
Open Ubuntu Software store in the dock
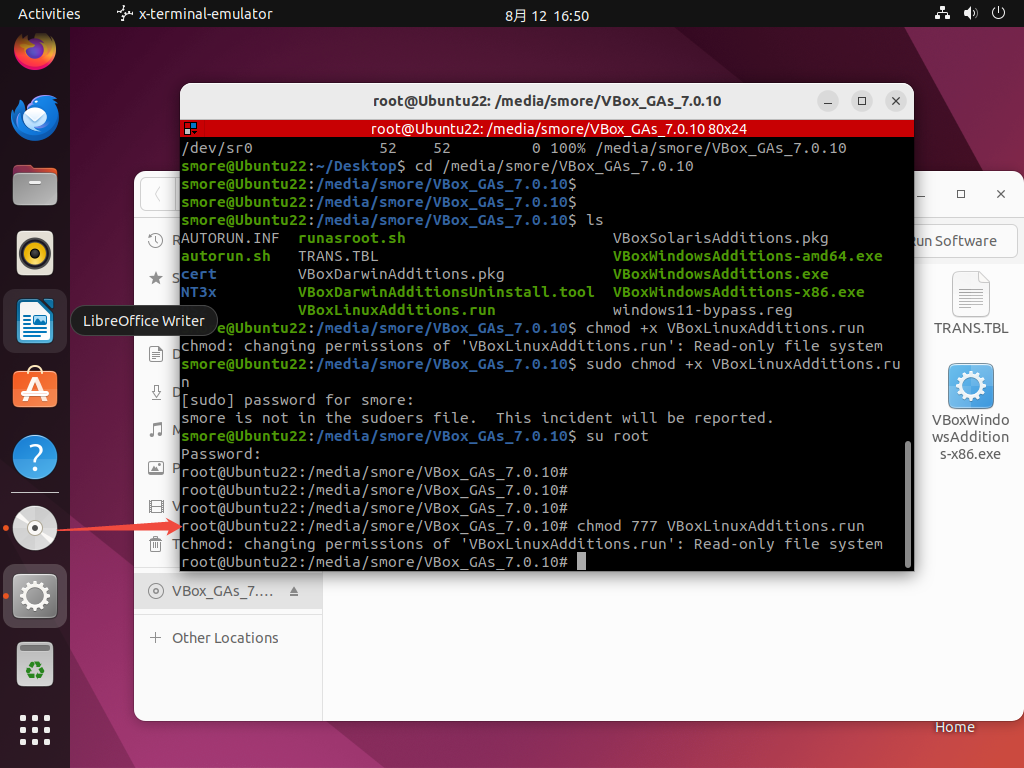35,389
